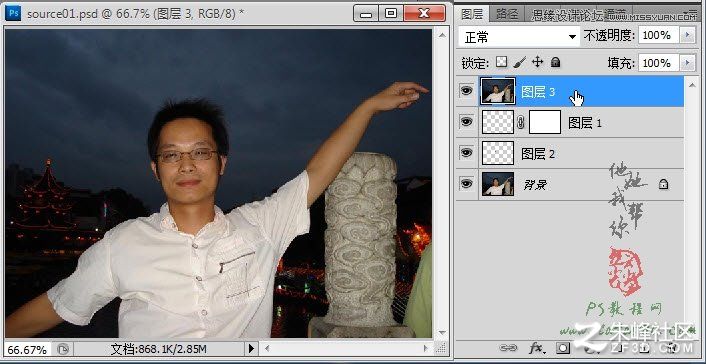Add a layer mask with mask icon
The width and height of the screenshot is (706, 364).
pos(563,348)
